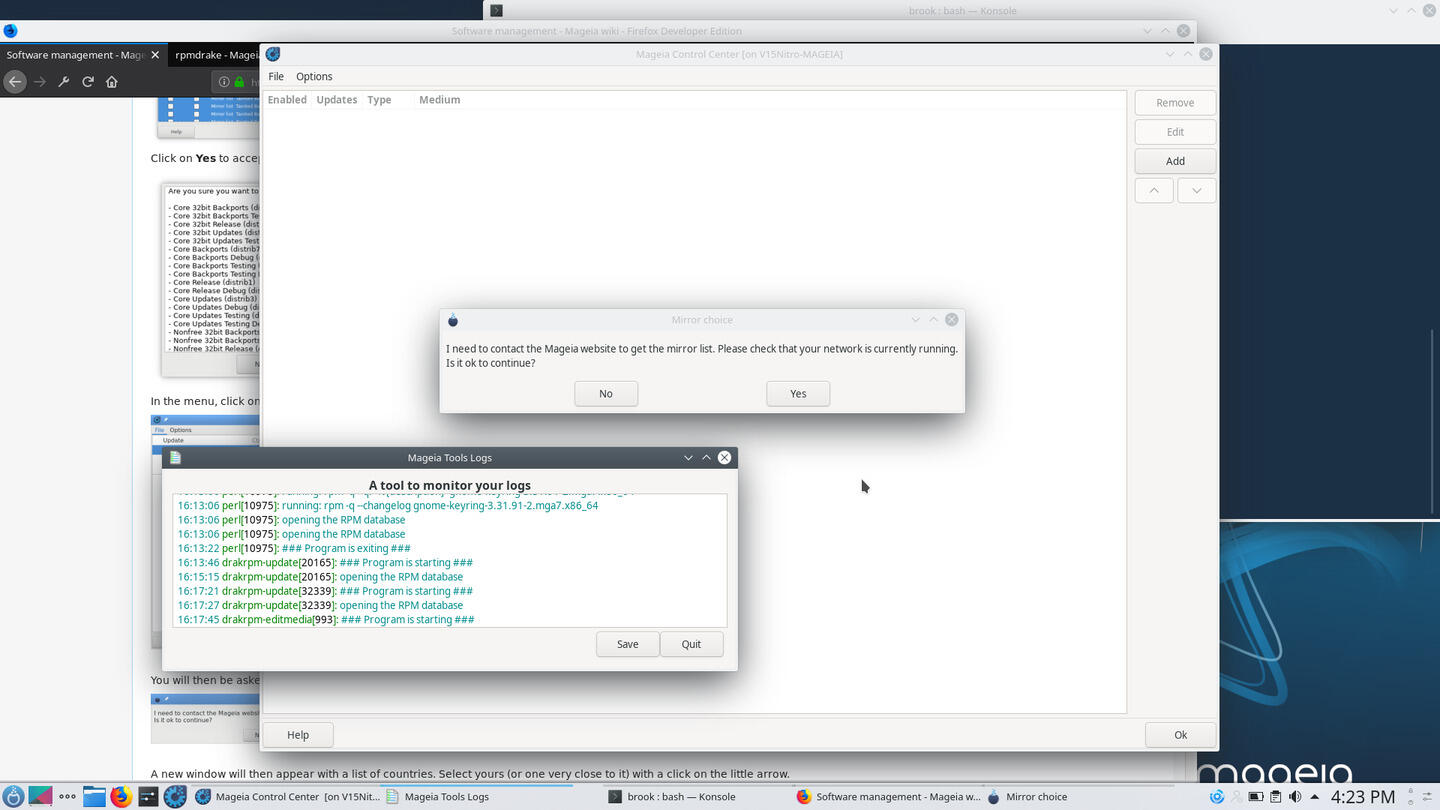The height and width of the screenshot is (810, 1440).
Task: Launch Mageia Control Center from the taskbar launcher
Action: click(175, 797)
